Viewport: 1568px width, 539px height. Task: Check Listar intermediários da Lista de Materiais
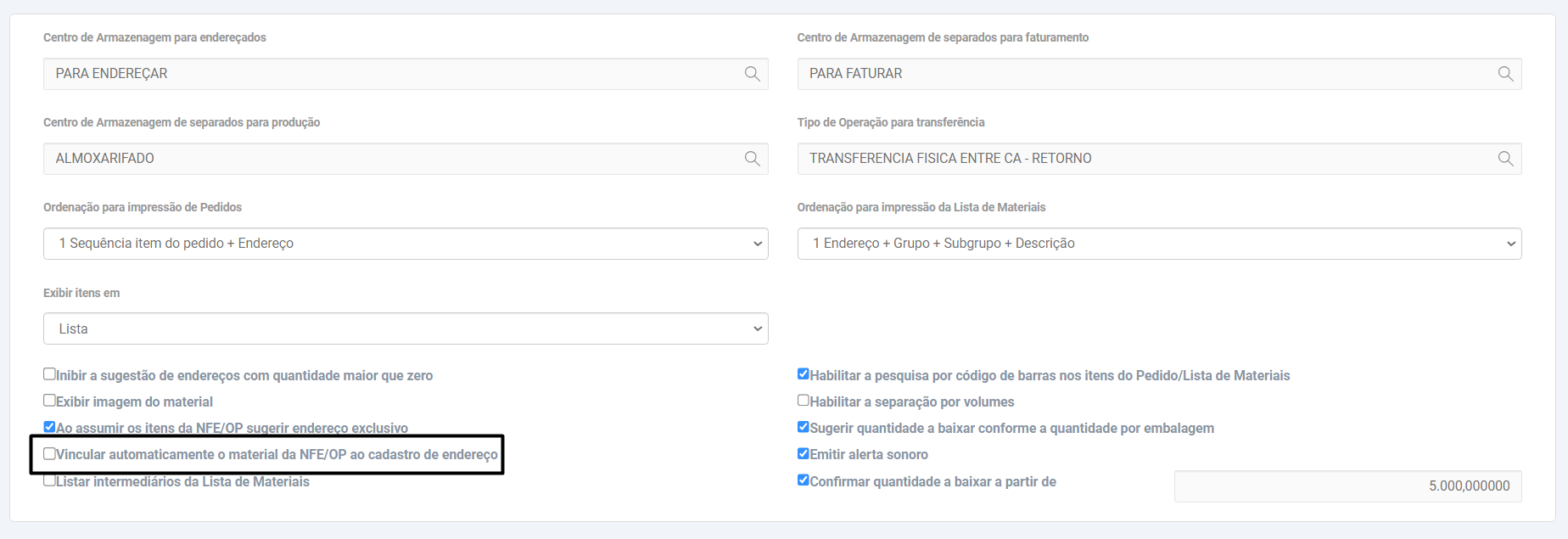pyautogui.click(x=50, y=480)
